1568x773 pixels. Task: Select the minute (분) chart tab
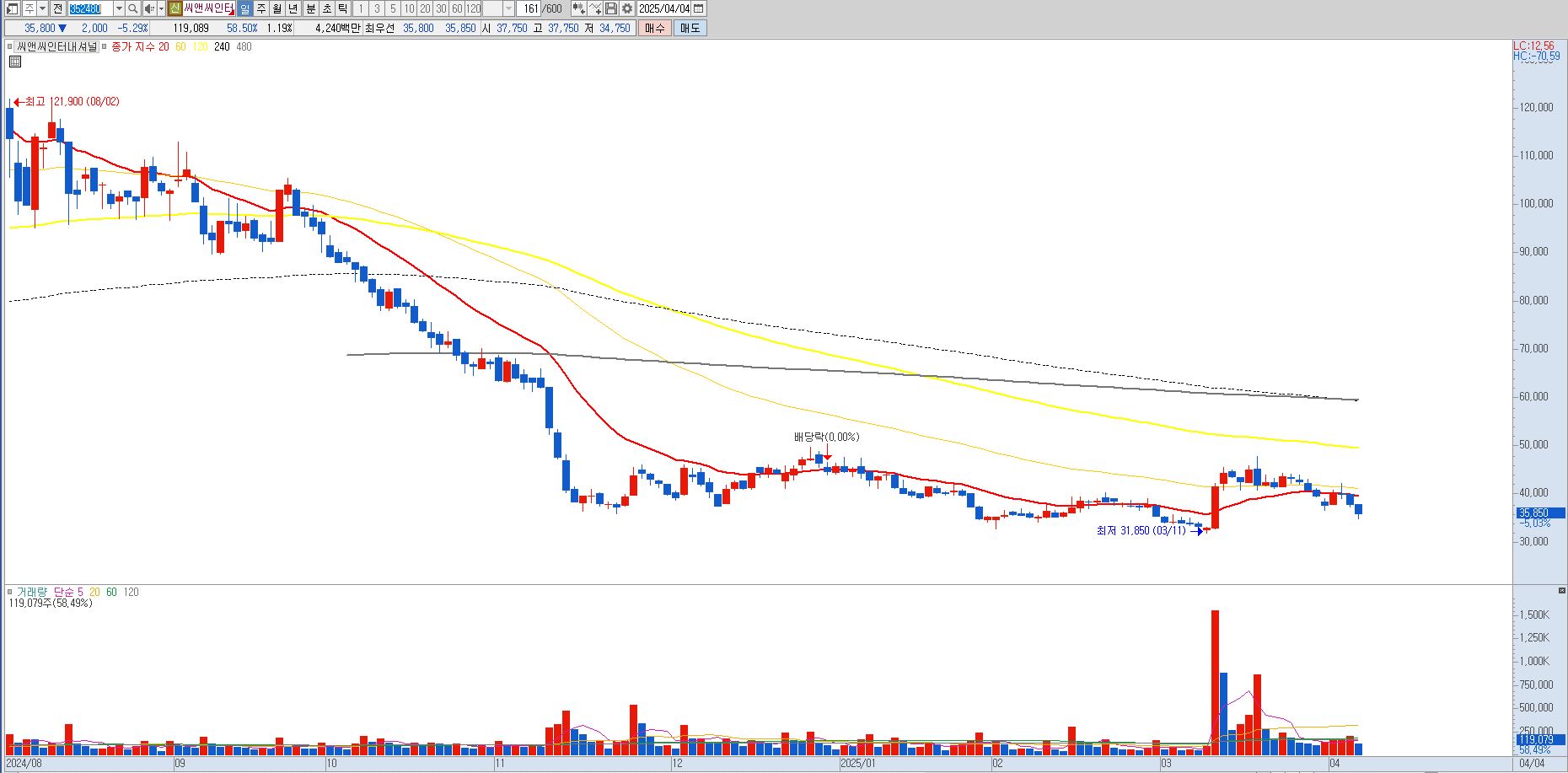tap(310, 8)
